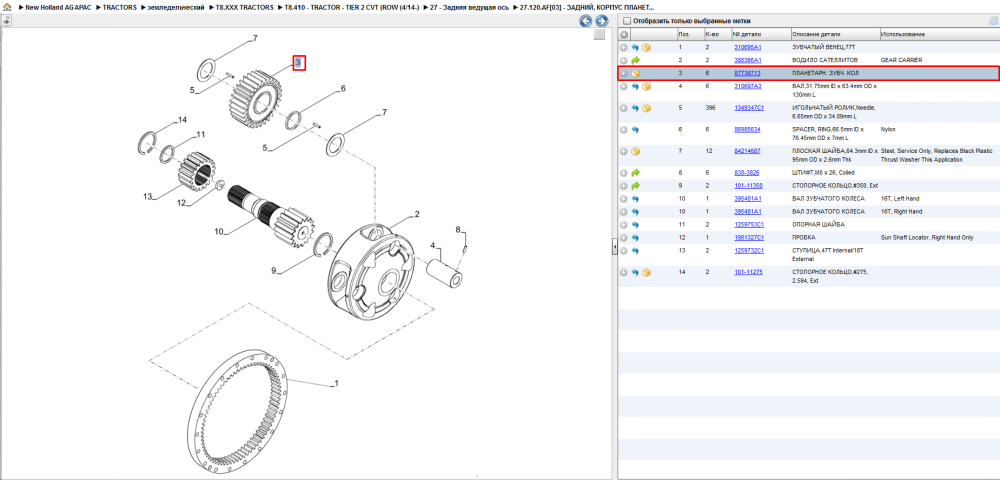This screenshot has width=1000, height=480.
Task: Open part number link 1981327C1
Action: [x=749, y=238]
